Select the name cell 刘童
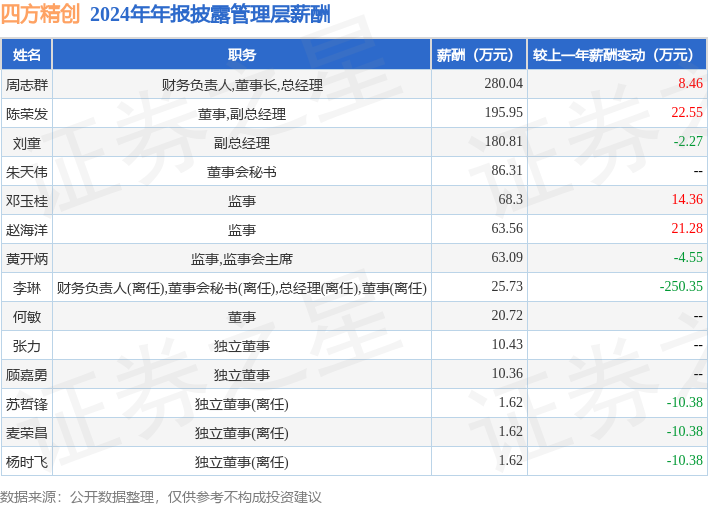Screen dimensions: 708x506 coord(27,143)
